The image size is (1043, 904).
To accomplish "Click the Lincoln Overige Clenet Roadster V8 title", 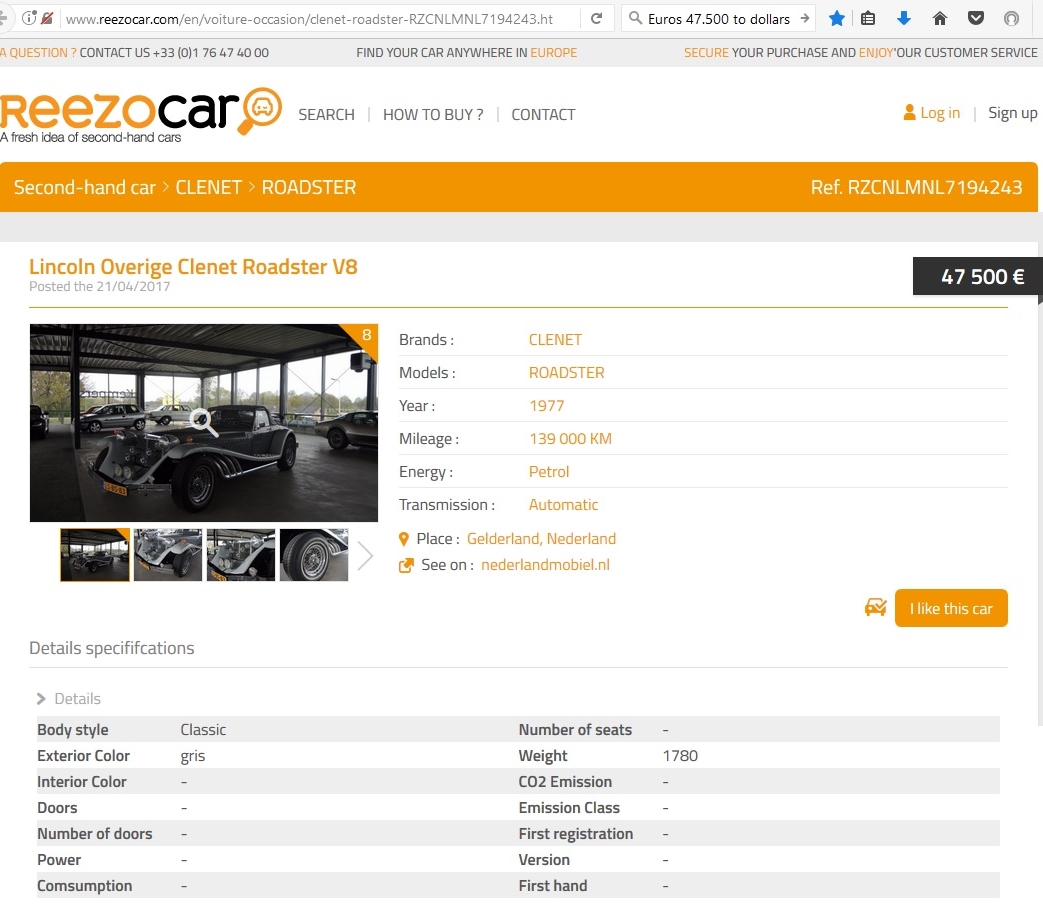I will pyautogui.click(x=193, y=267).
